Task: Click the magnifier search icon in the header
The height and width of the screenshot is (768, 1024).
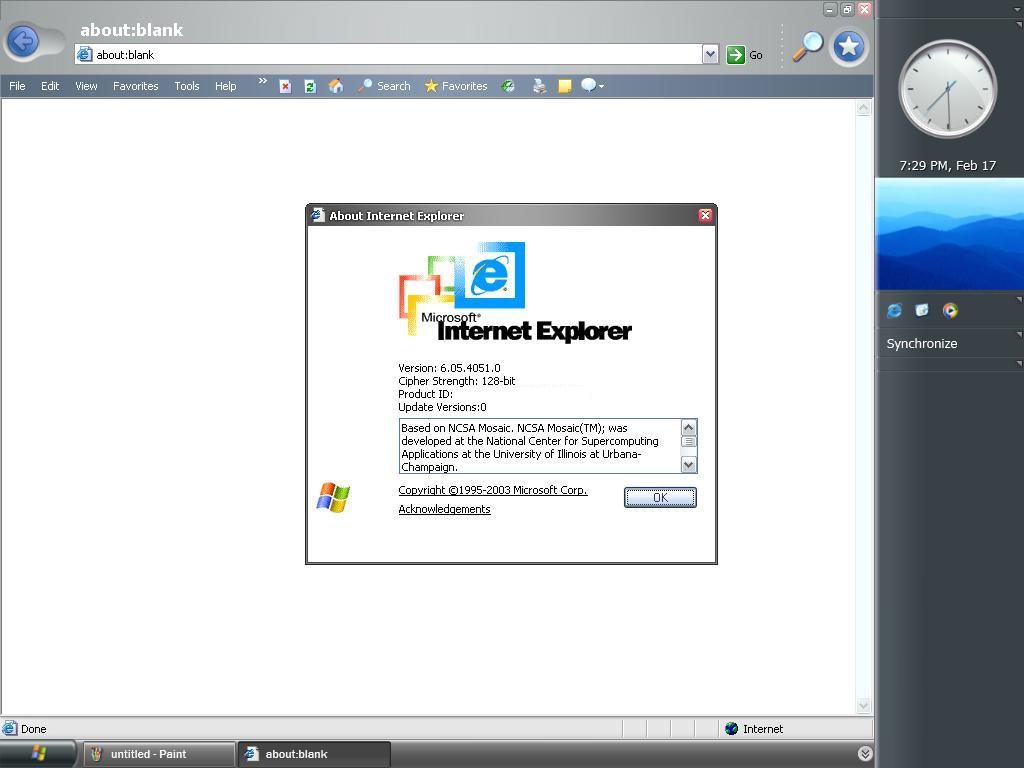Action: click(808, 46)
